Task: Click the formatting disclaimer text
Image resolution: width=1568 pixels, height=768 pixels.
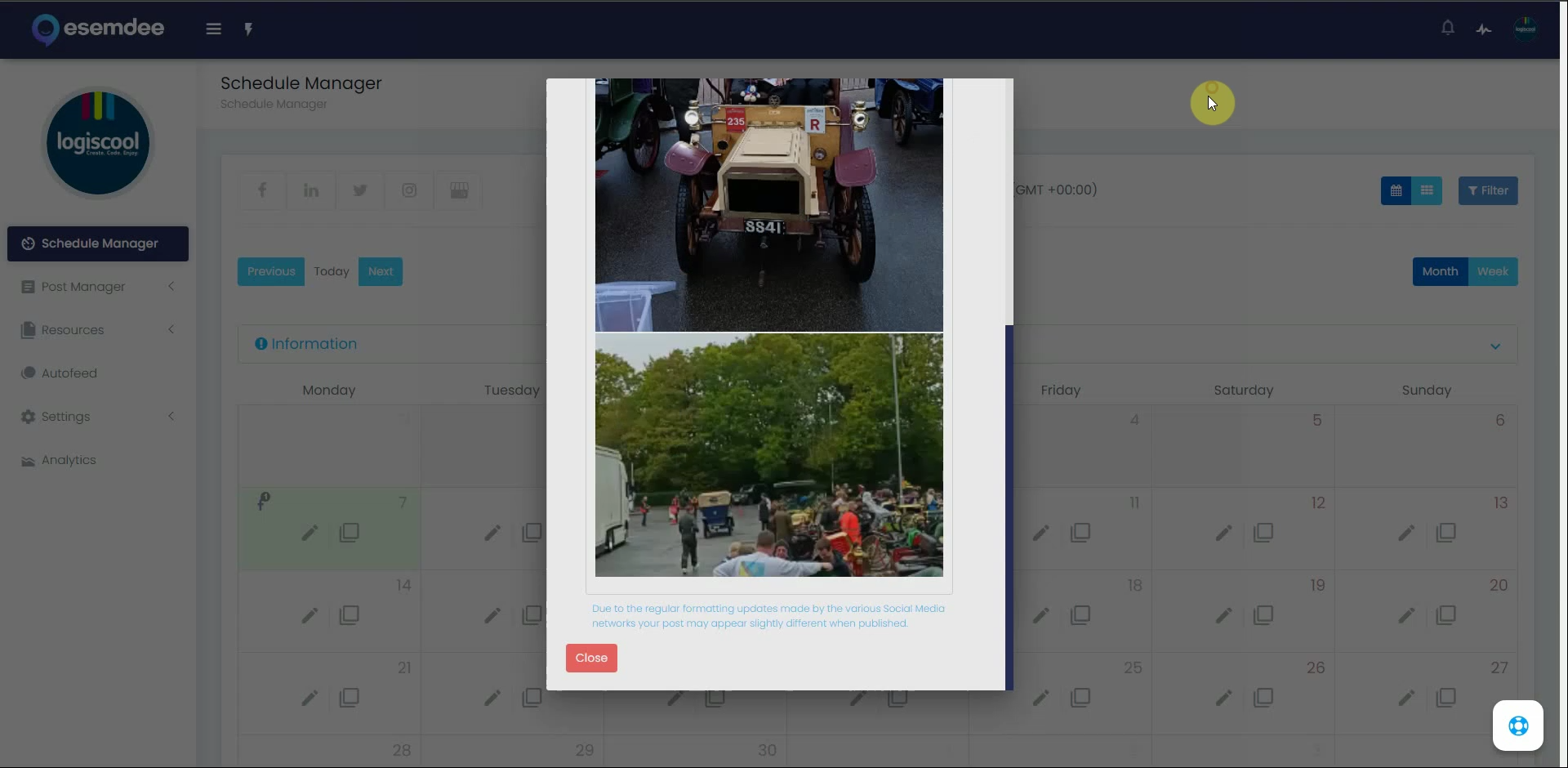Action: tap(768, 616)
